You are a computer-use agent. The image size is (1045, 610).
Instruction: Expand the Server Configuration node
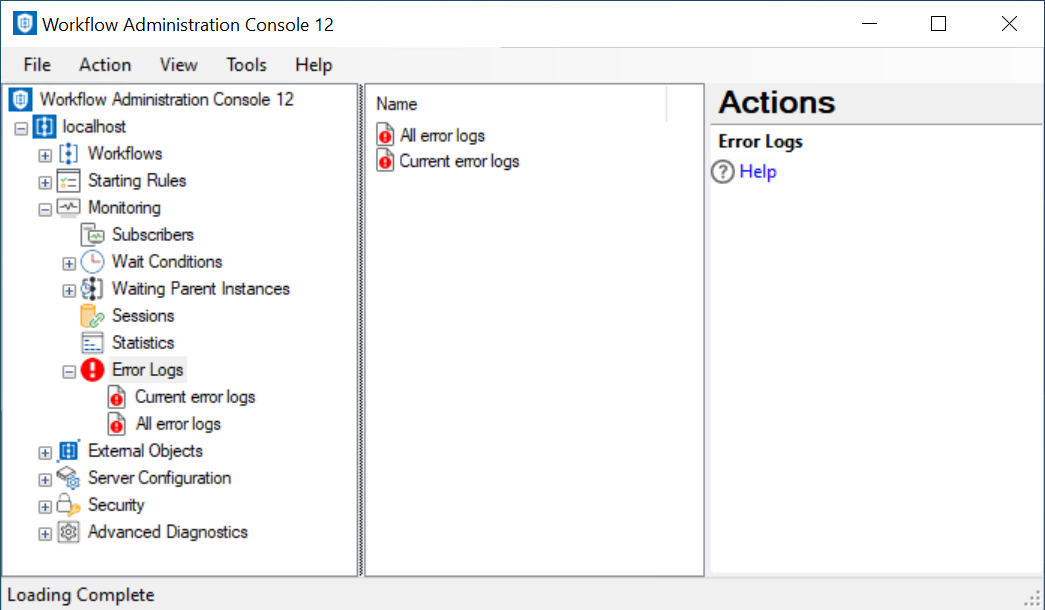tap(45, 479)
